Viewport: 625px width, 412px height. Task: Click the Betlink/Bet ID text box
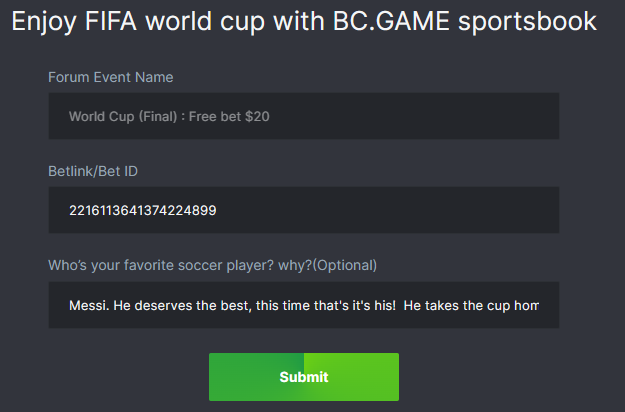coord(303,210)
